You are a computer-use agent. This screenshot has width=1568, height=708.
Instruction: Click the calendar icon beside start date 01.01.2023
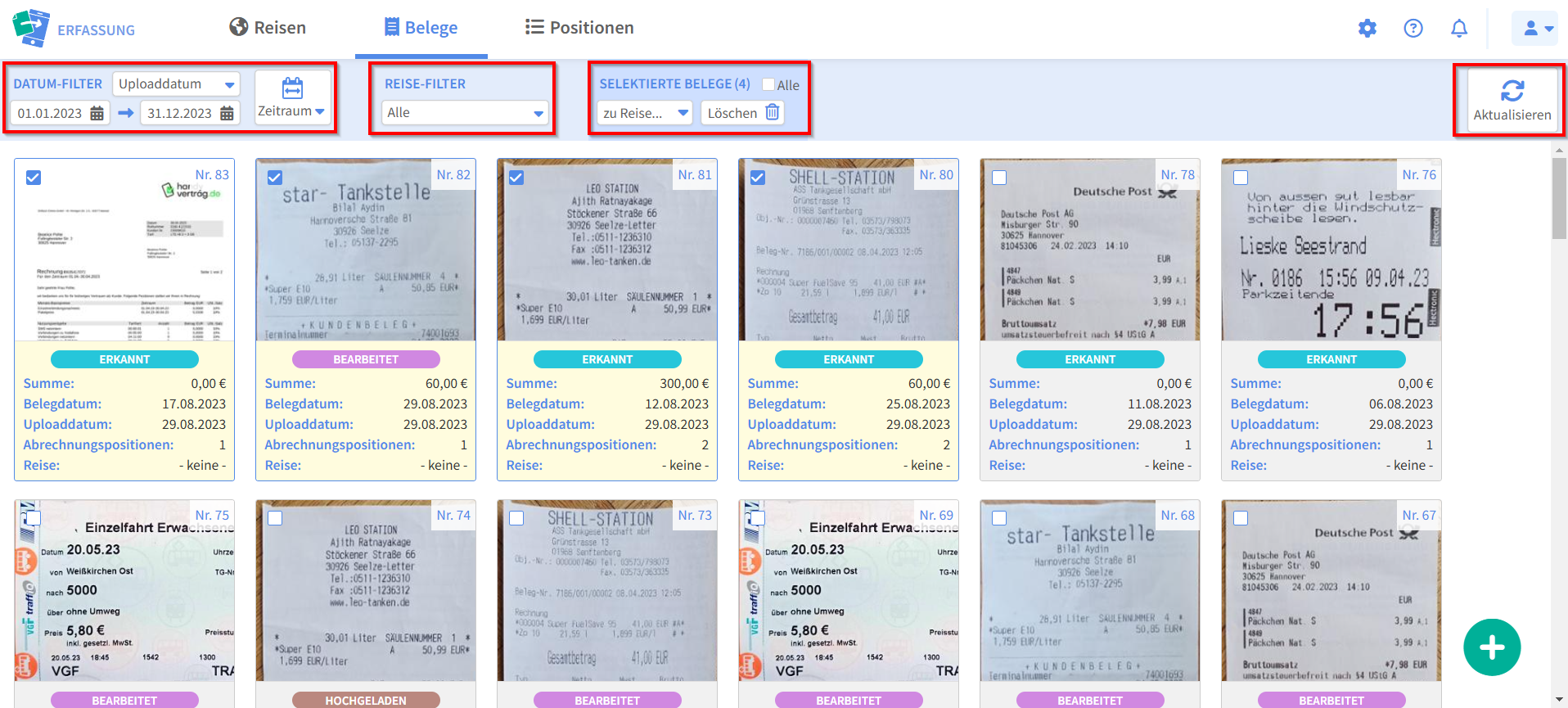(97, 114)
